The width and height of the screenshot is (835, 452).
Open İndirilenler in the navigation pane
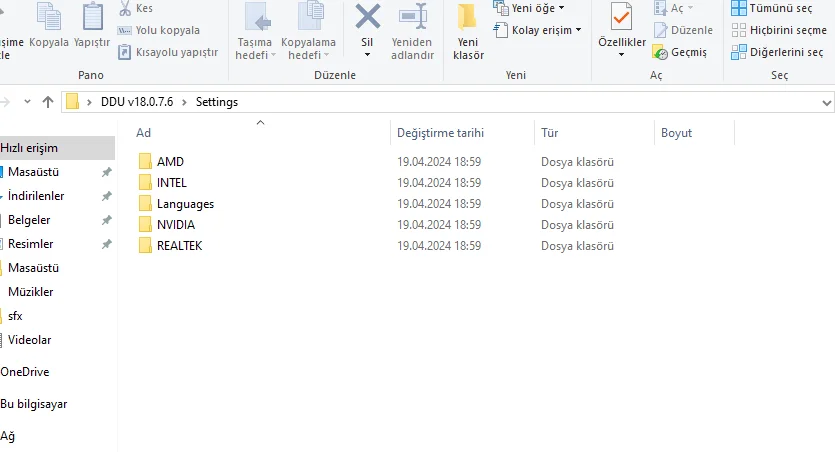tap(36, 196)
